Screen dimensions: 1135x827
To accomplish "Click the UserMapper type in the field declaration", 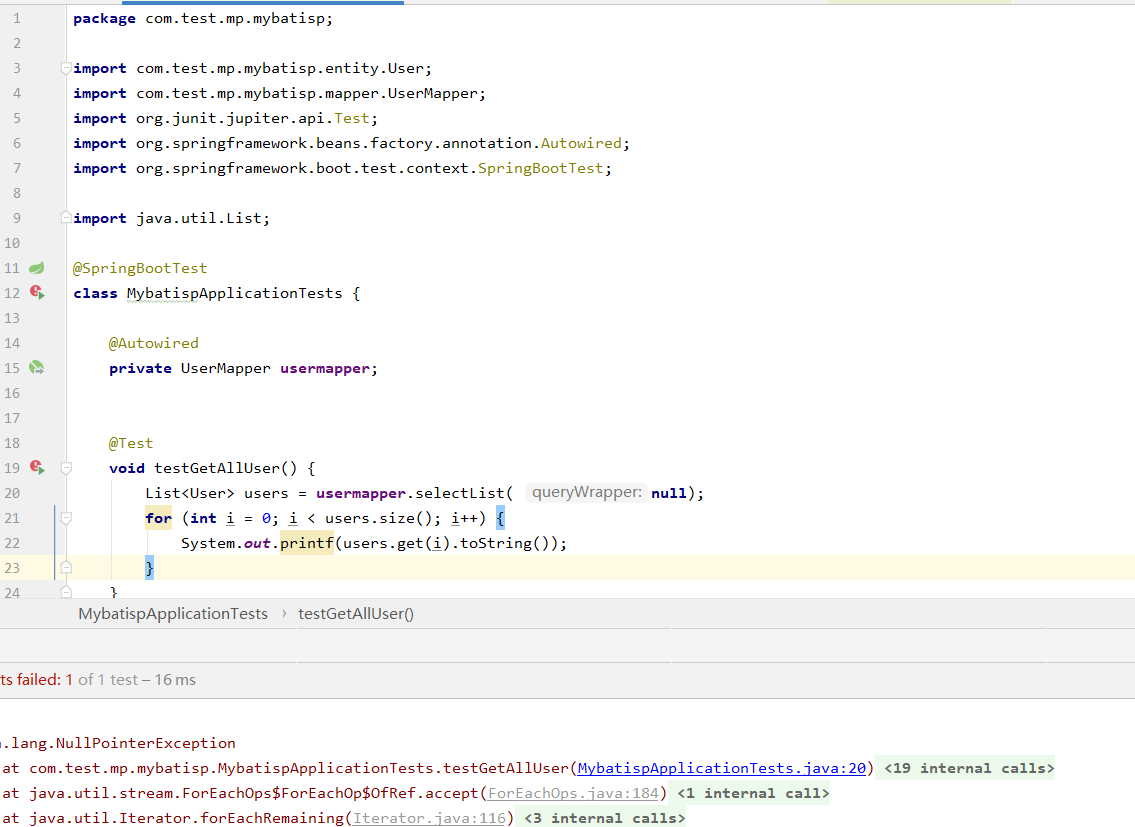I will (x=226, y=369).
